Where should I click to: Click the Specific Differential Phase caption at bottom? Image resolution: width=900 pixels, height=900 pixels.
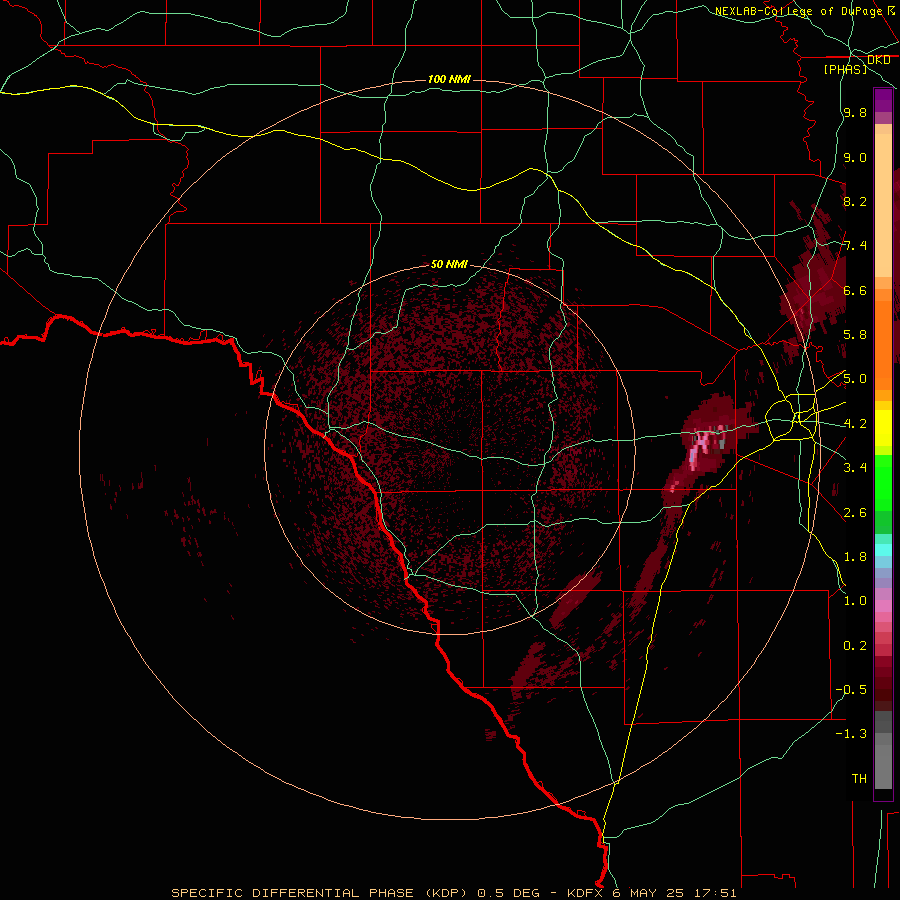pyautogui.click(x=453, y=893)
